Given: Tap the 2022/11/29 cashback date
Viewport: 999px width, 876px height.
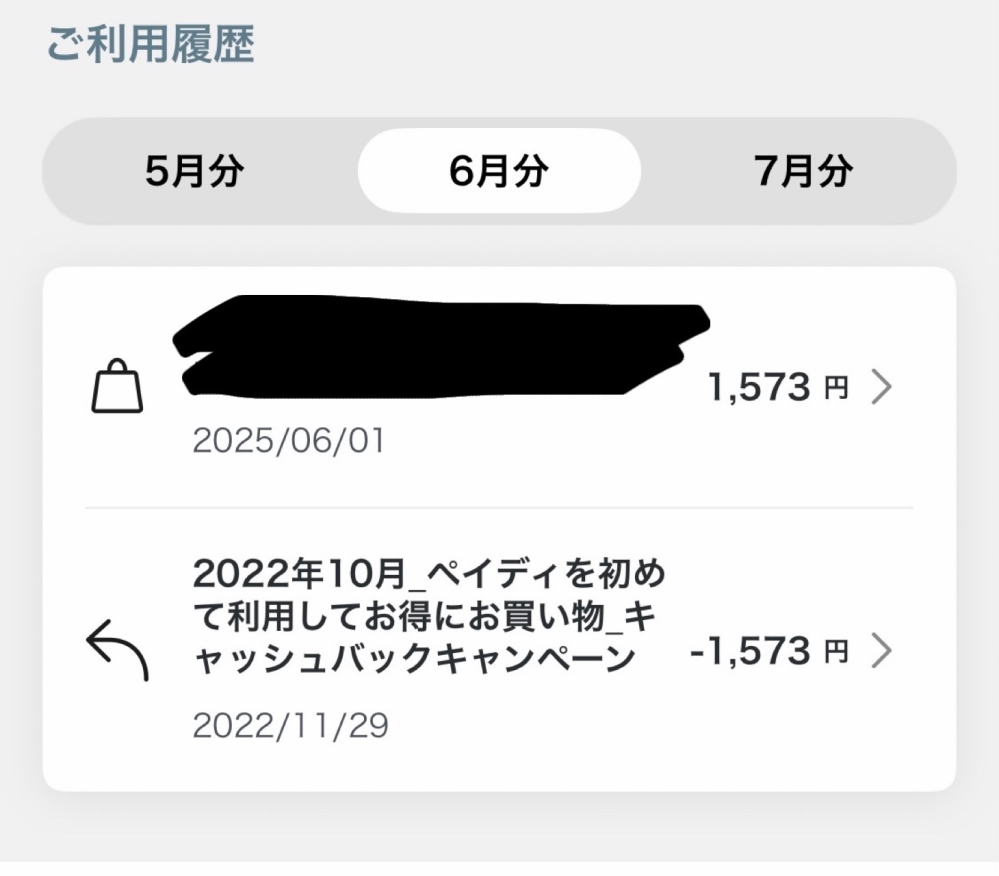Looking at the screenshot, I should coord(290,726).
